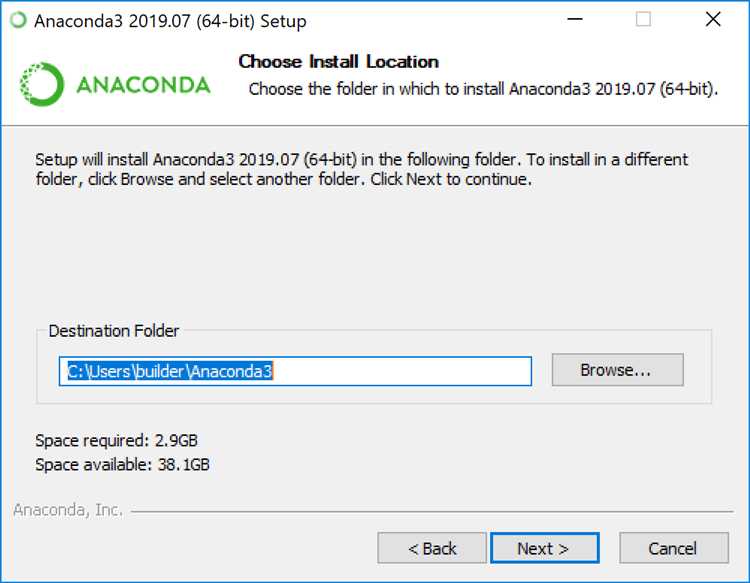This screenshot has height=583, width=750.
Task: Click the ANACONDA wordmark in the header
Action: pyautogui.click(x=143, y=85)
